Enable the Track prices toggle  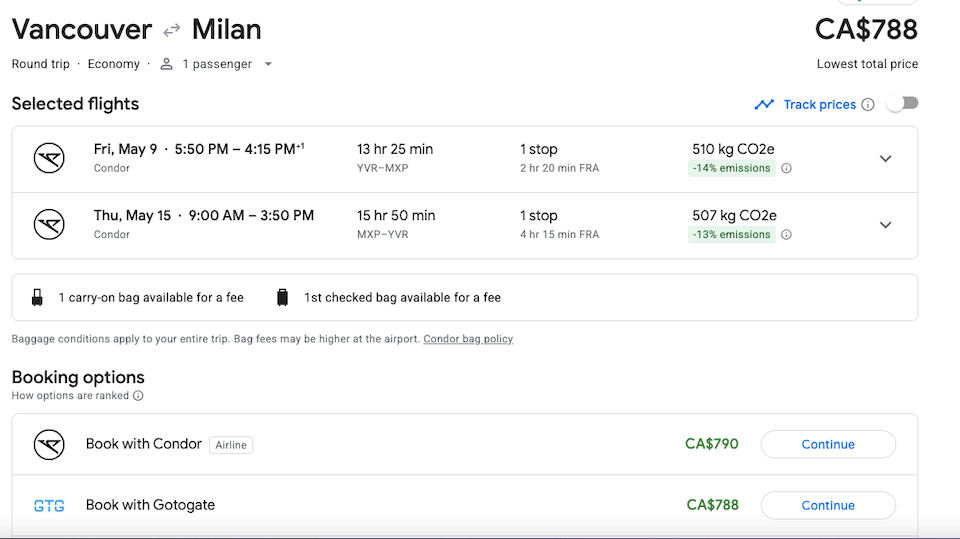coord(903,104)
